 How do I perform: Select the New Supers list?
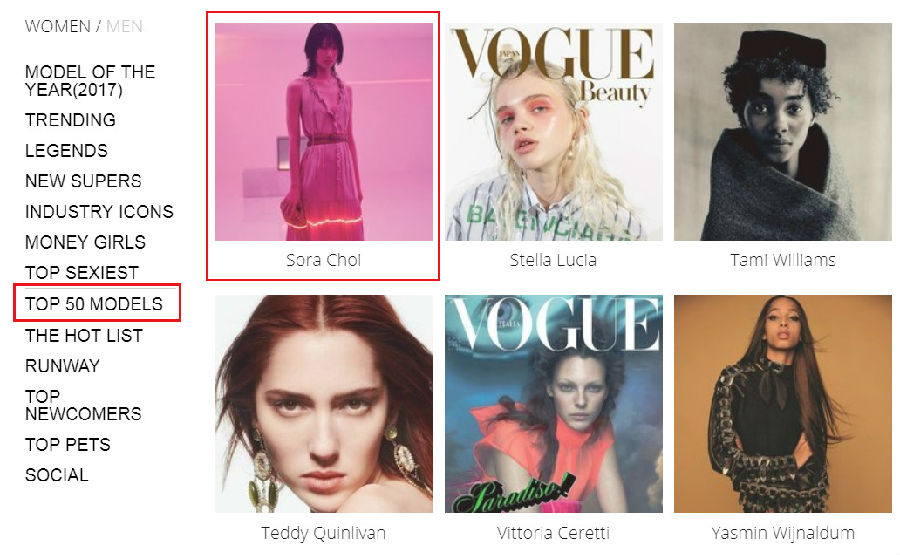[83, 181]
